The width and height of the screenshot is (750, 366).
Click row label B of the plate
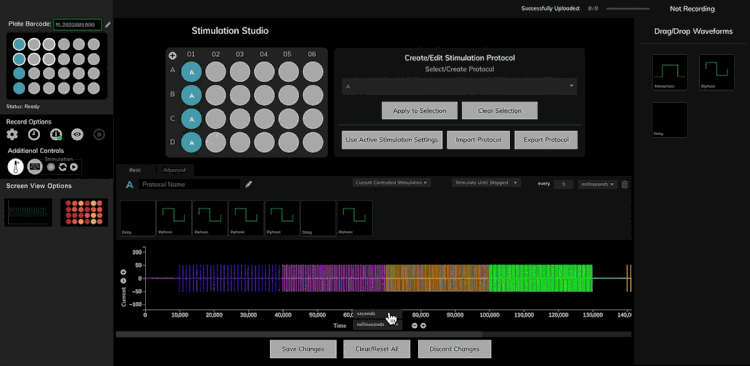click(173, 95)
